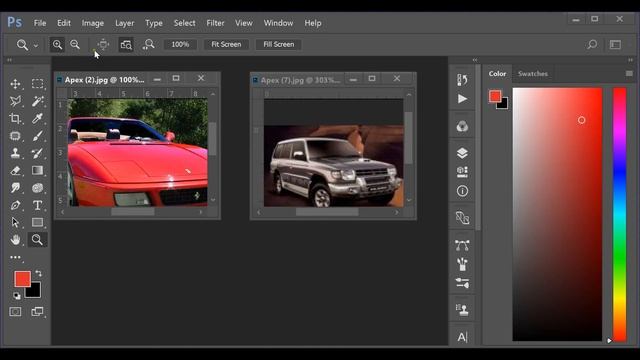Select the Clone Stamp tool
The image size is (640, 360).
coord(16,153)
